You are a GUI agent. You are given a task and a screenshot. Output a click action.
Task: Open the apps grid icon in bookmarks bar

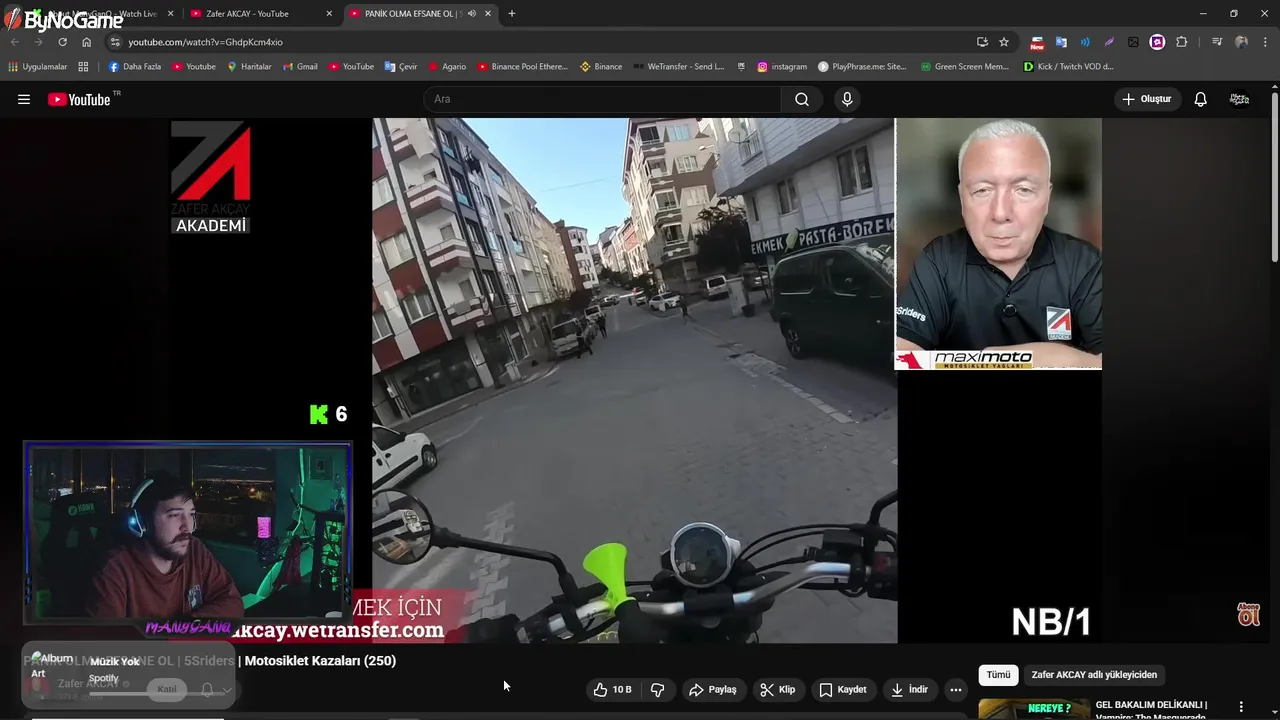tap(83, 67)
